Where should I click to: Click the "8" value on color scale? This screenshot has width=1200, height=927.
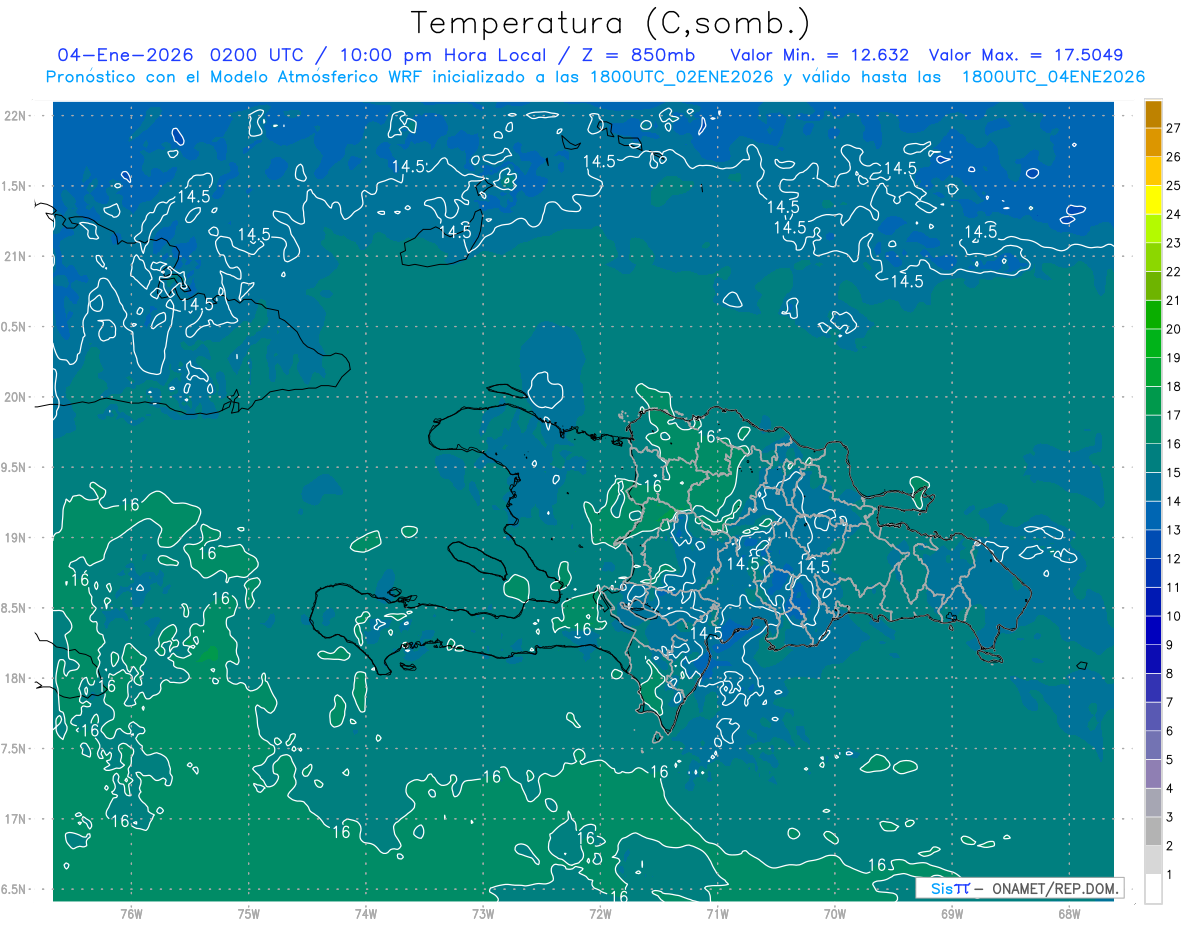coord(1170,673)
